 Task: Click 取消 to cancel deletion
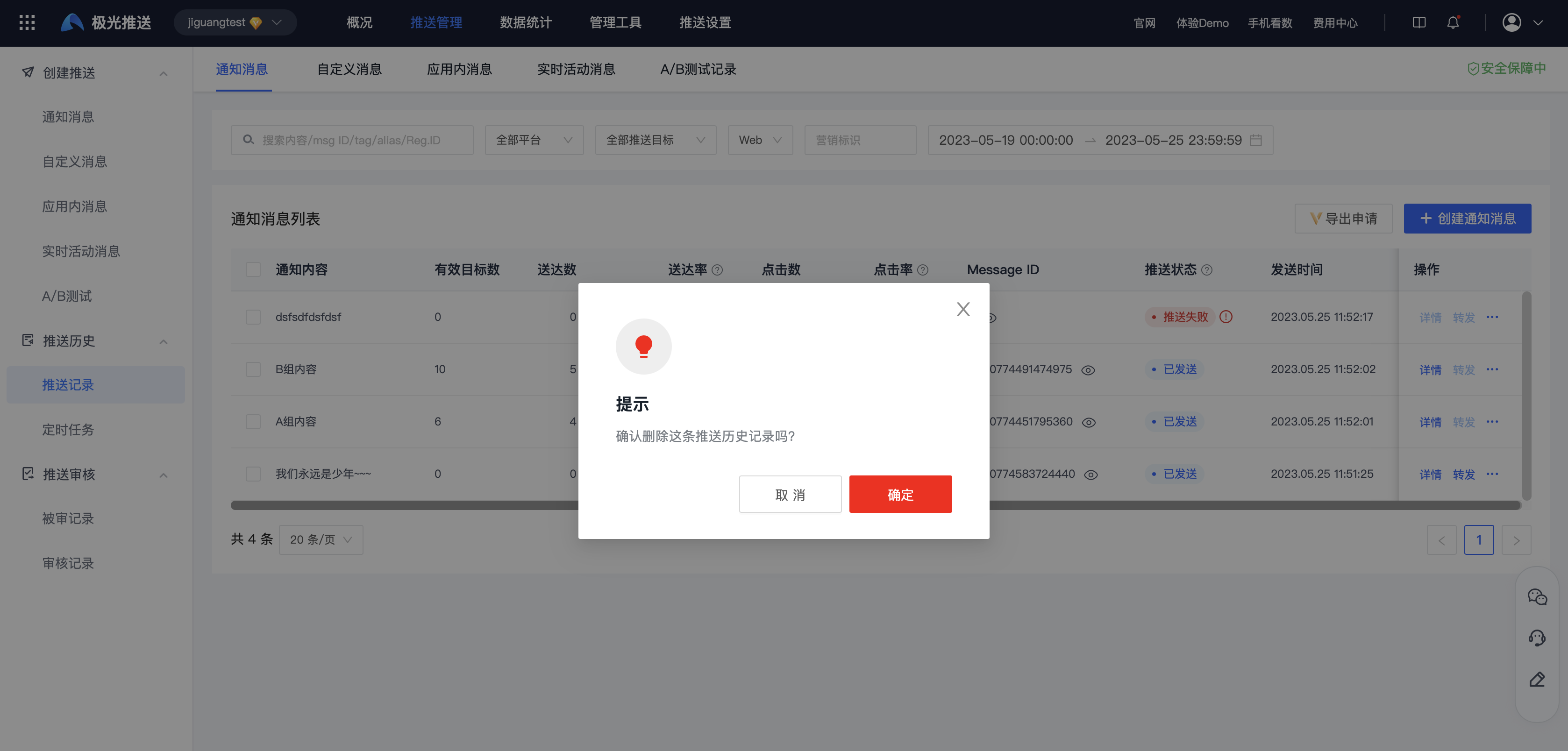(790, 494)
